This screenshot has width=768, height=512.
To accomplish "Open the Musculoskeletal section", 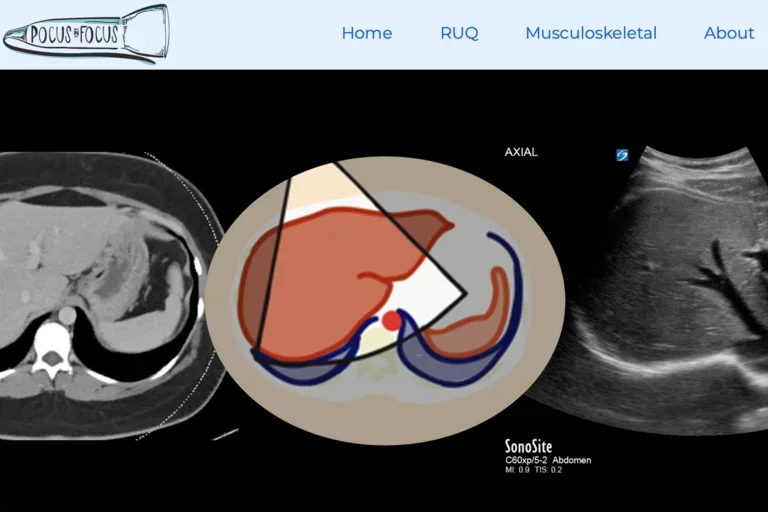I will coord(591,33).
